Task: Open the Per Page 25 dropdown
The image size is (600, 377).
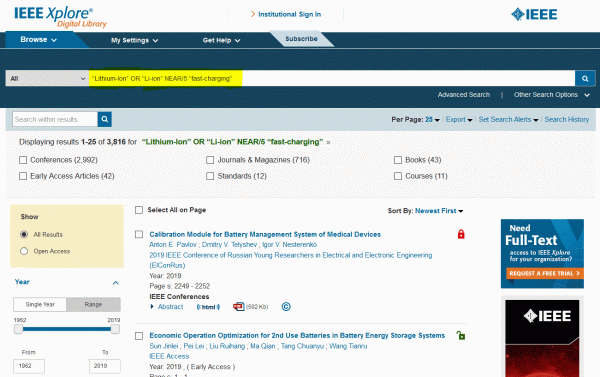Action: [x=432, y=120]
